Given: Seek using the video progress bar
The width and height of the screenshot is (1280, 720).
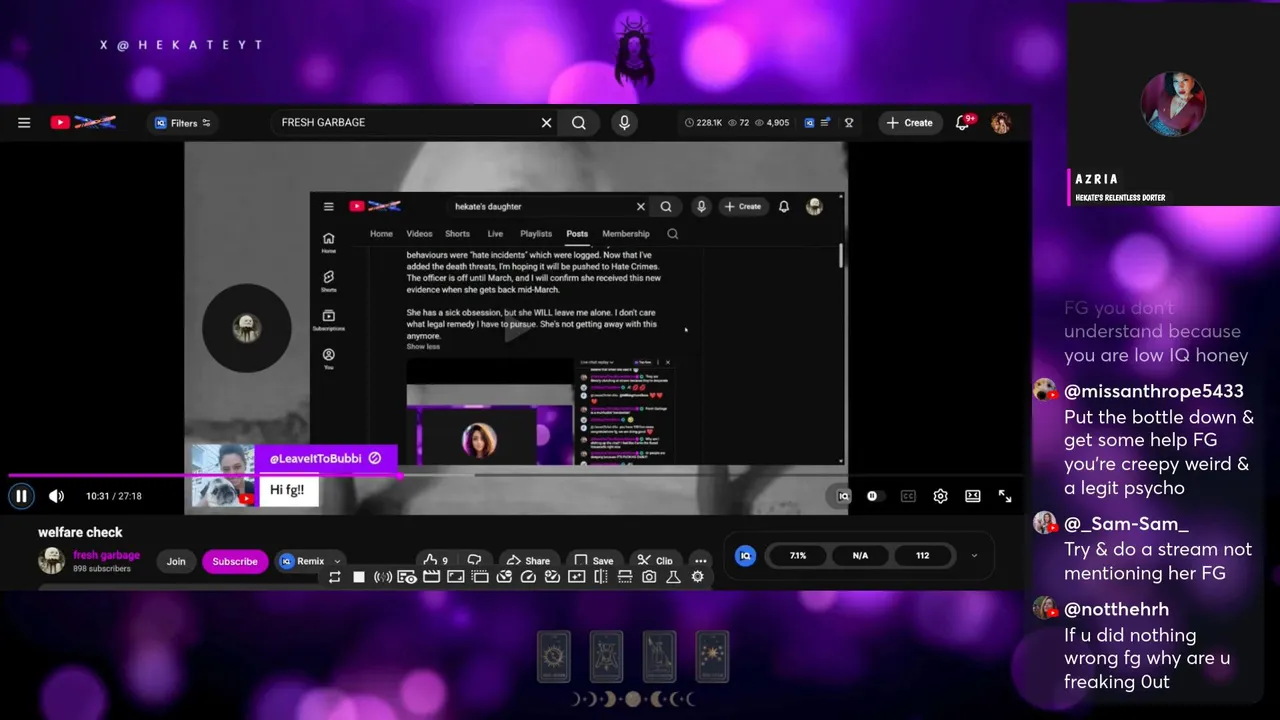Looking at the screenshot, I should [515, 476].
